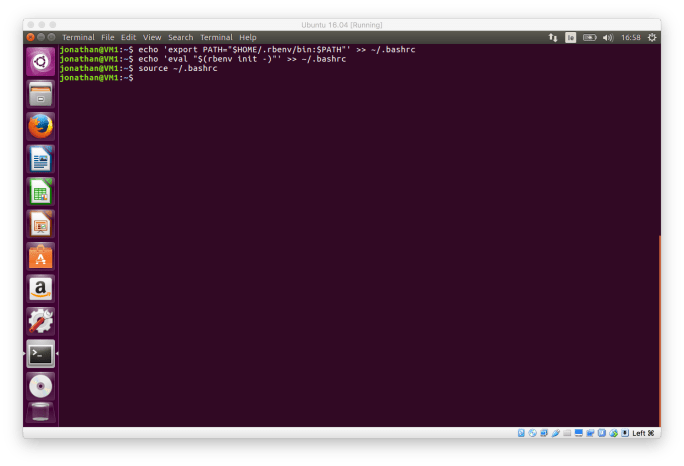Screen dimensions: 684x466
Task: Open System Settings wrench-gear icon
Action: coord(40,321)
